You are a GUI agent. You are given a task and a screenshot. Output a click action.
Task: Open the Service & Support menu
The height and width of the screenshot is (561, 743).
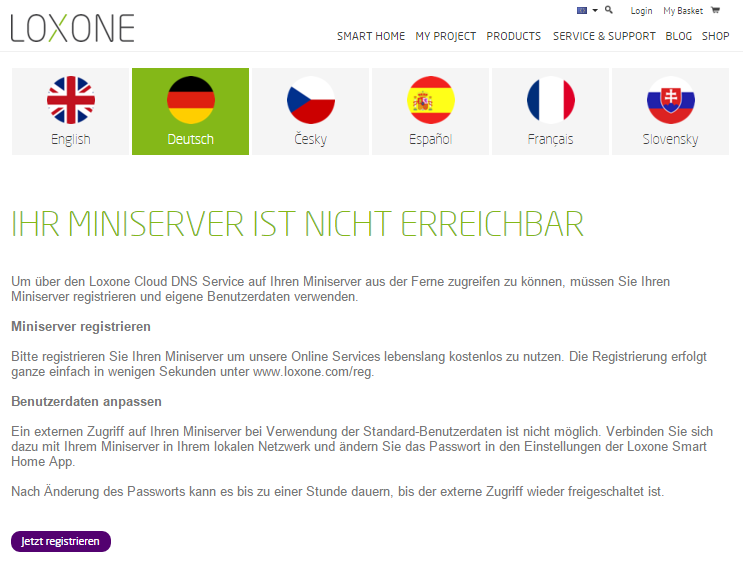[604, 36]
